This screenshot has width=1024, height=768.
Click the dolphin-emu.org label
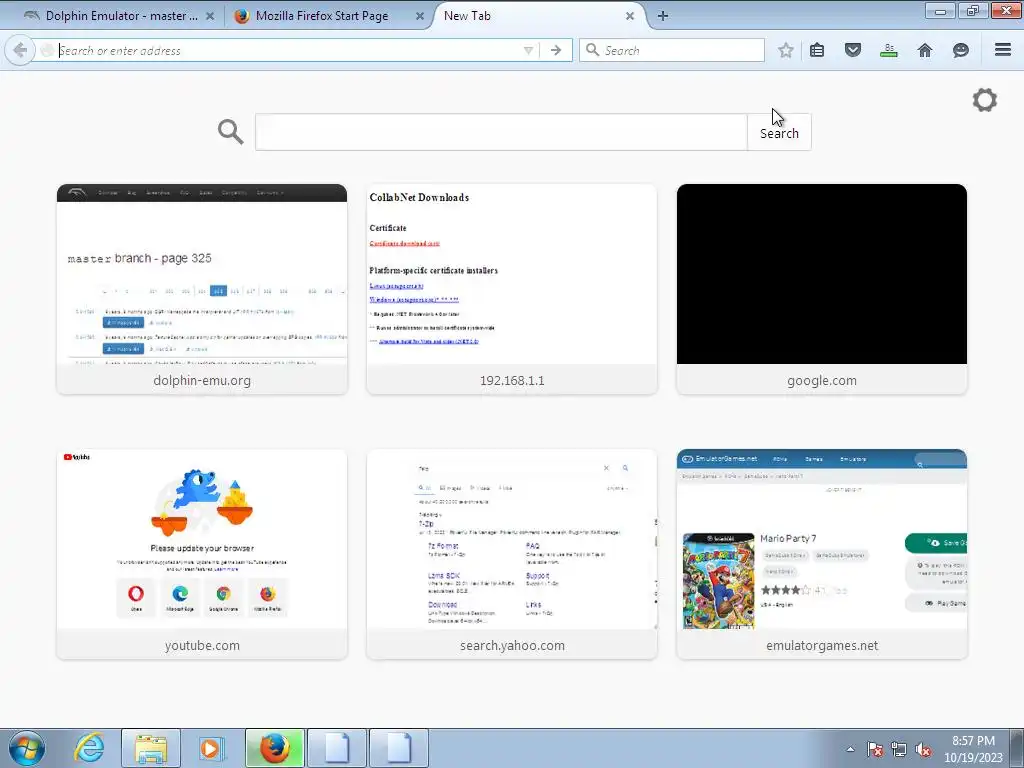point(202,380)
